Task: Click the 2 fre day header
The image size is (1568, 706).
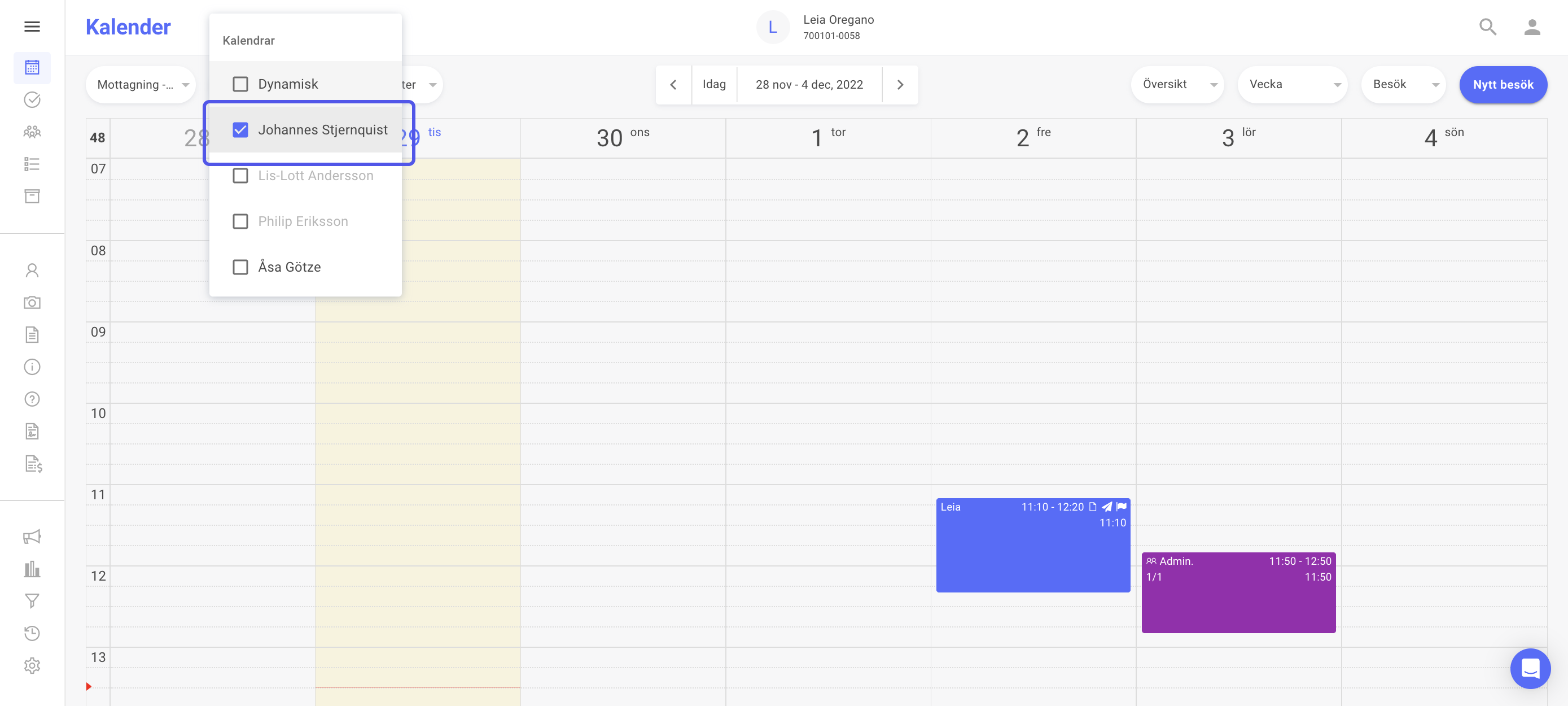Action: pos(1033,138)
